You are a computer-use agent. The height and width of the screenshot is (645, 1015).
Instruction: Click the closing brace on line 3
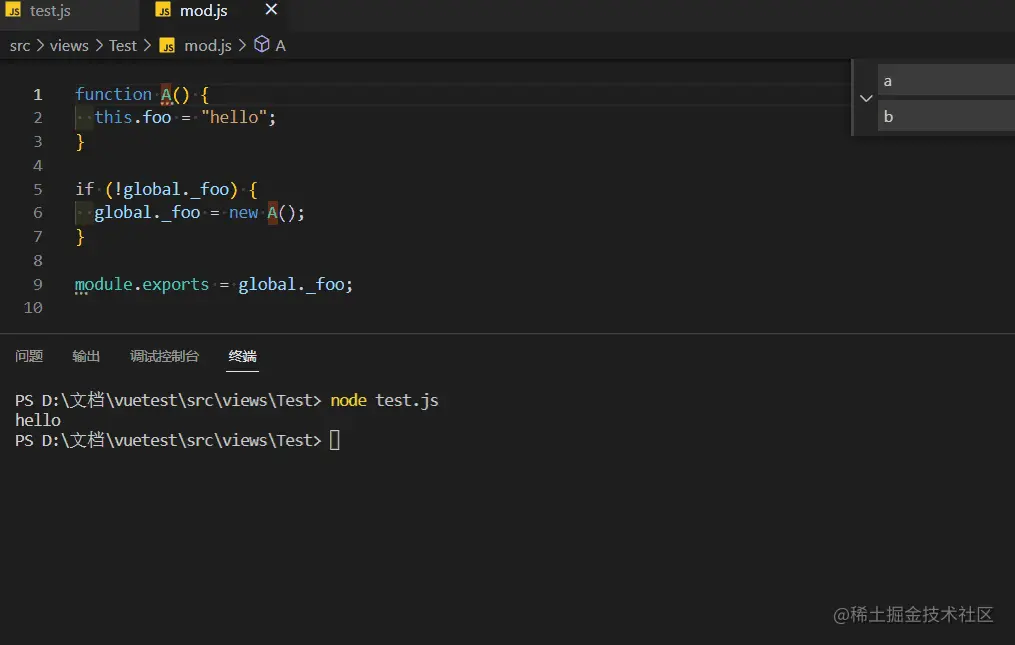pyautogui.click(x=80, y=141)
